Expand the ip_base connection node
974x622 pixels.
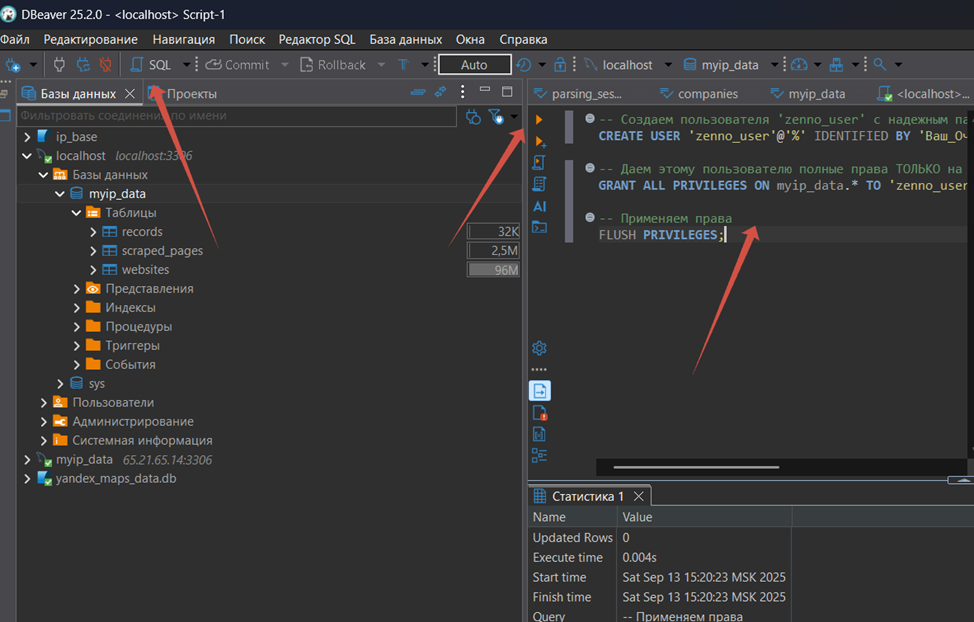point(27,137)
